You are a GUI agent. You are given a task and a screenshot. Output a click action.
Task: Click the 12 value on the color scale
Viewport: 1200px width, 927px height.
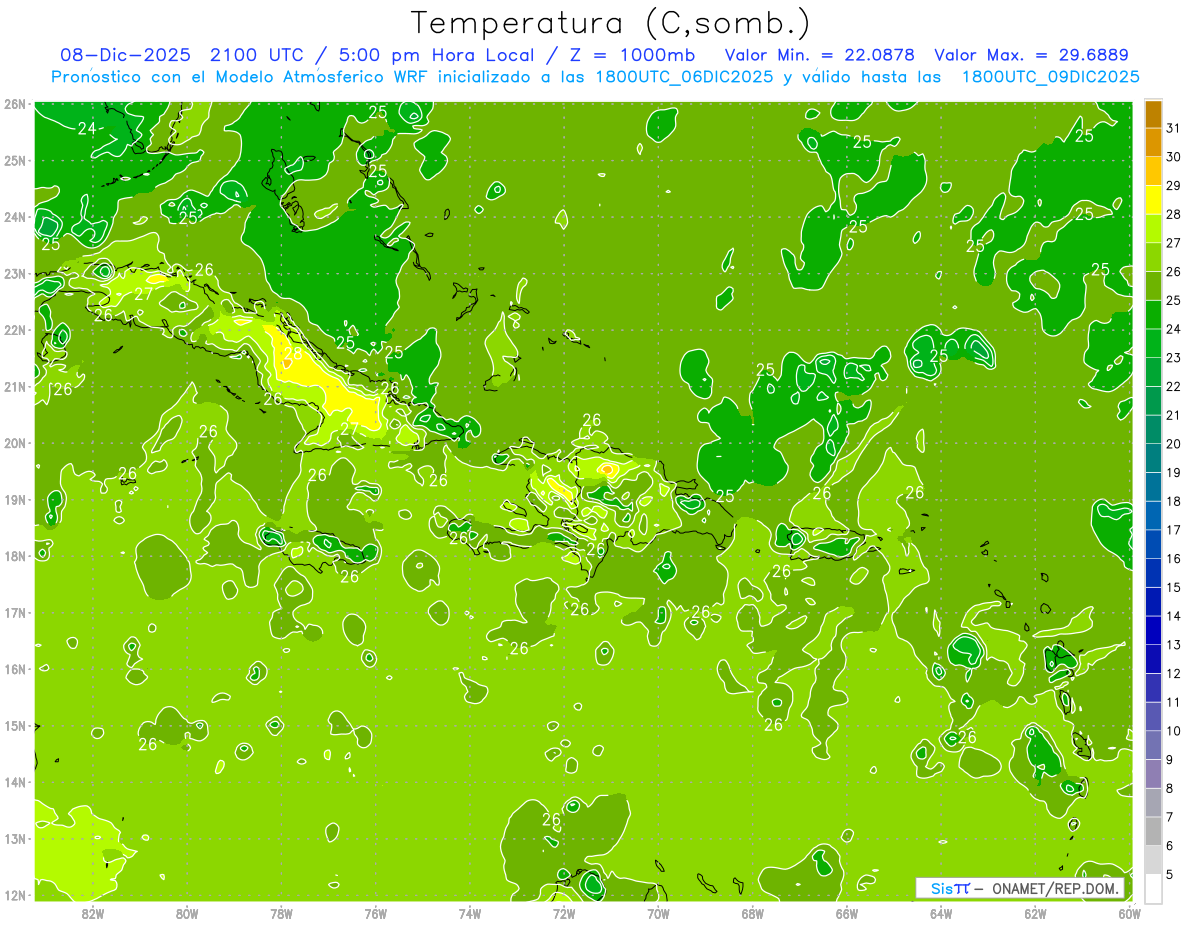coord(1173,673)
